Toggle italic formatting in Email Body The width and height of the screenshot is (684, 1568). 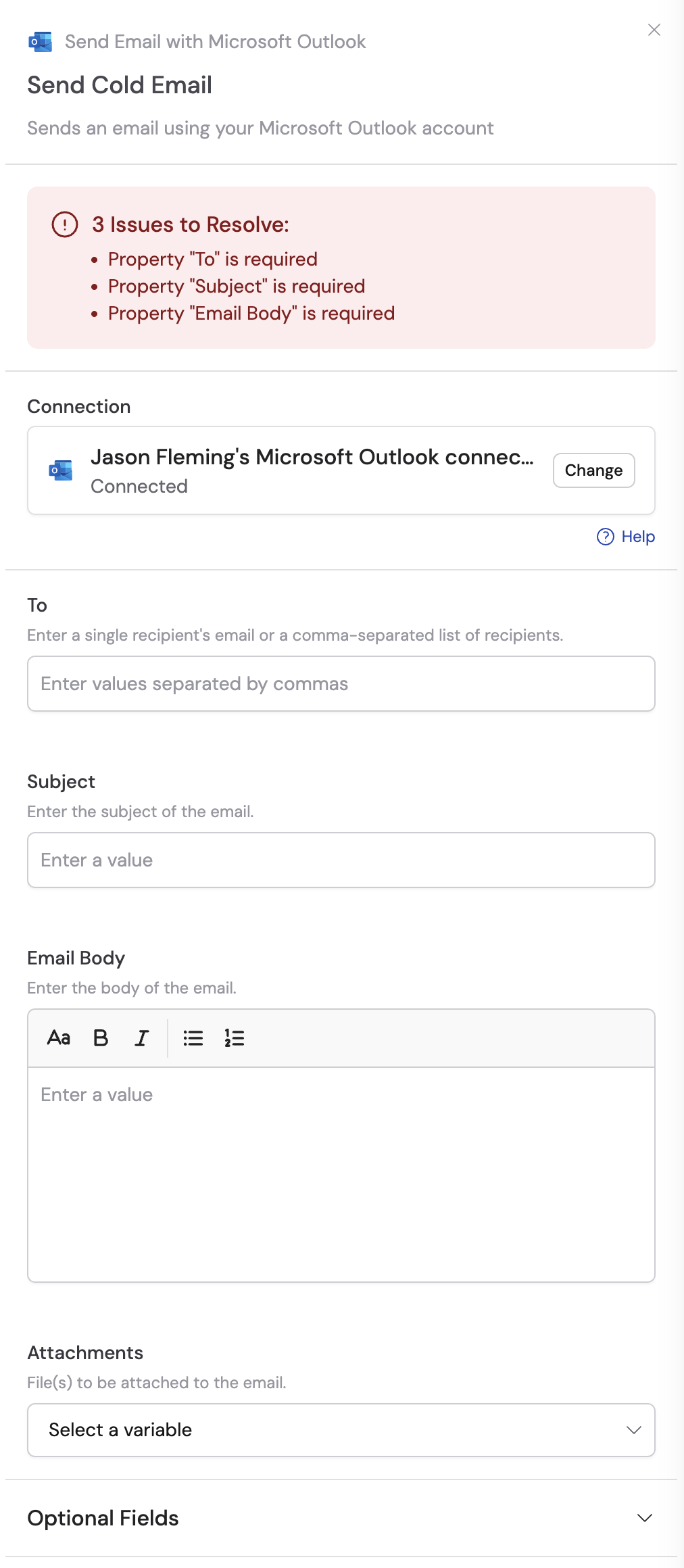pyautogui.click(x=142, y=1038)
